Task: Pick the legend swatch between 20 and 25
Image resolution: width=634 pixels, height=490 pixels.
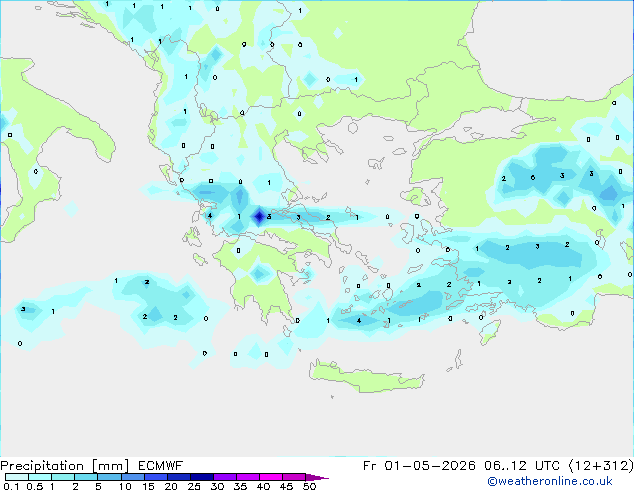Action: coord(178,477)
